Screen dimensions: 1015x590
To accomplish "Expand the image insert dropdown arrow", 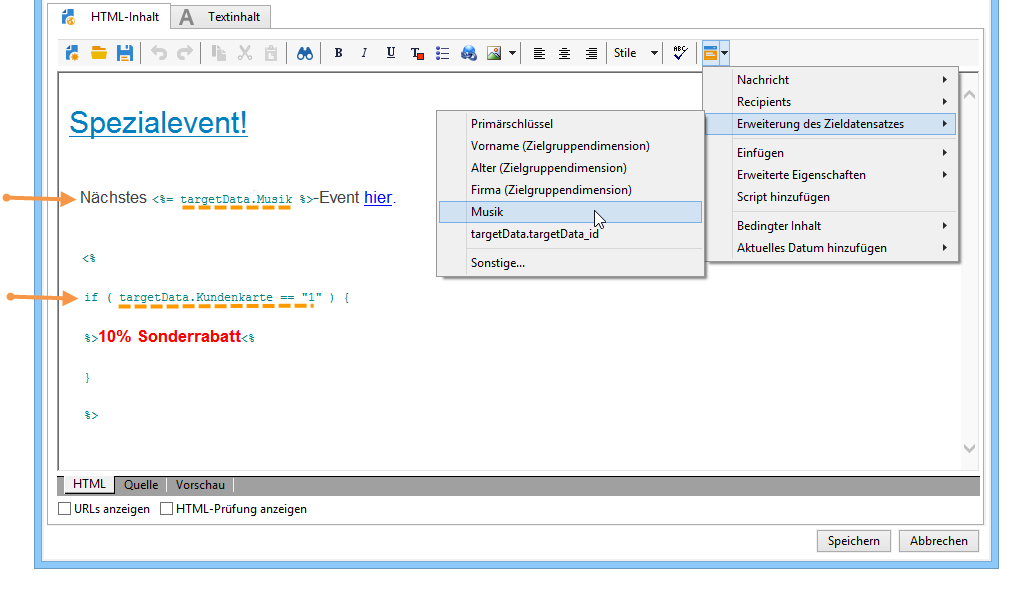I will click(x=512, y=53).
